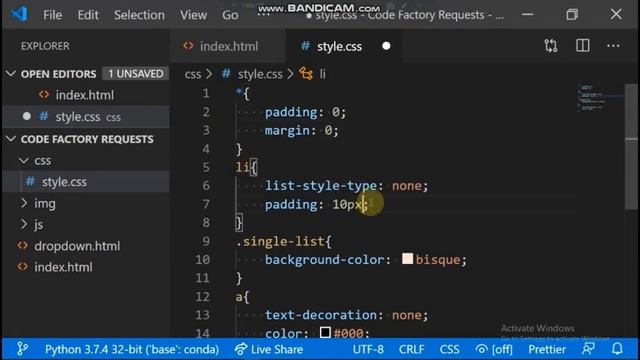This screenshot has height=360, width=640.
Task: Change the CRLF end-of-line sequence
Action: click(411, 349)
